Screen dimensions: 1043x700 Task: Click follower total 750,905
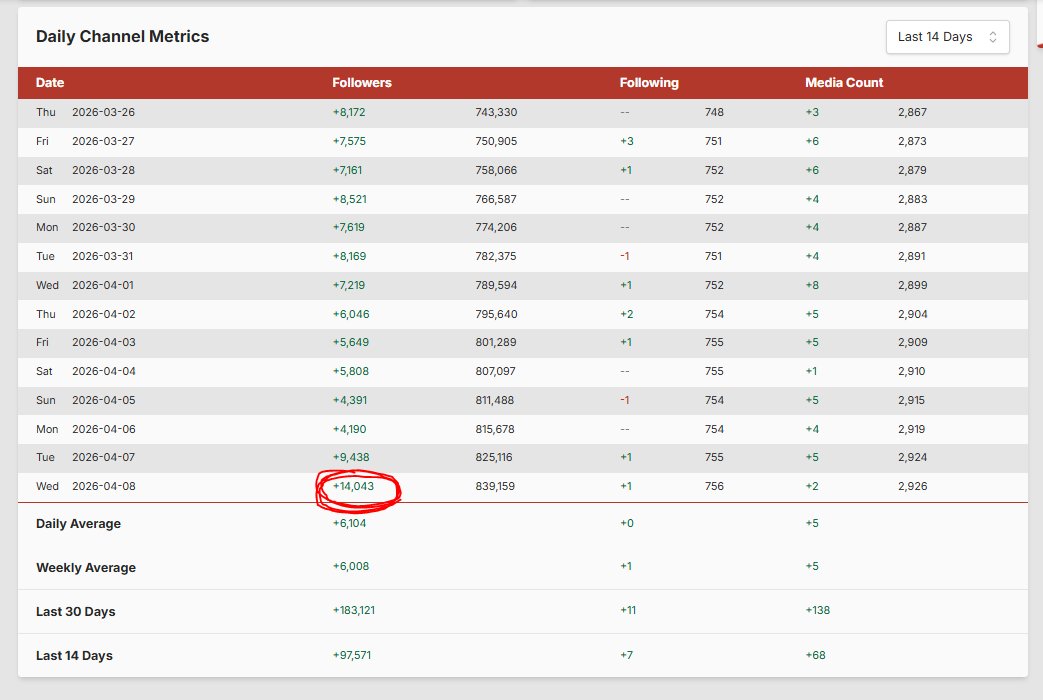tap(496, 141)
